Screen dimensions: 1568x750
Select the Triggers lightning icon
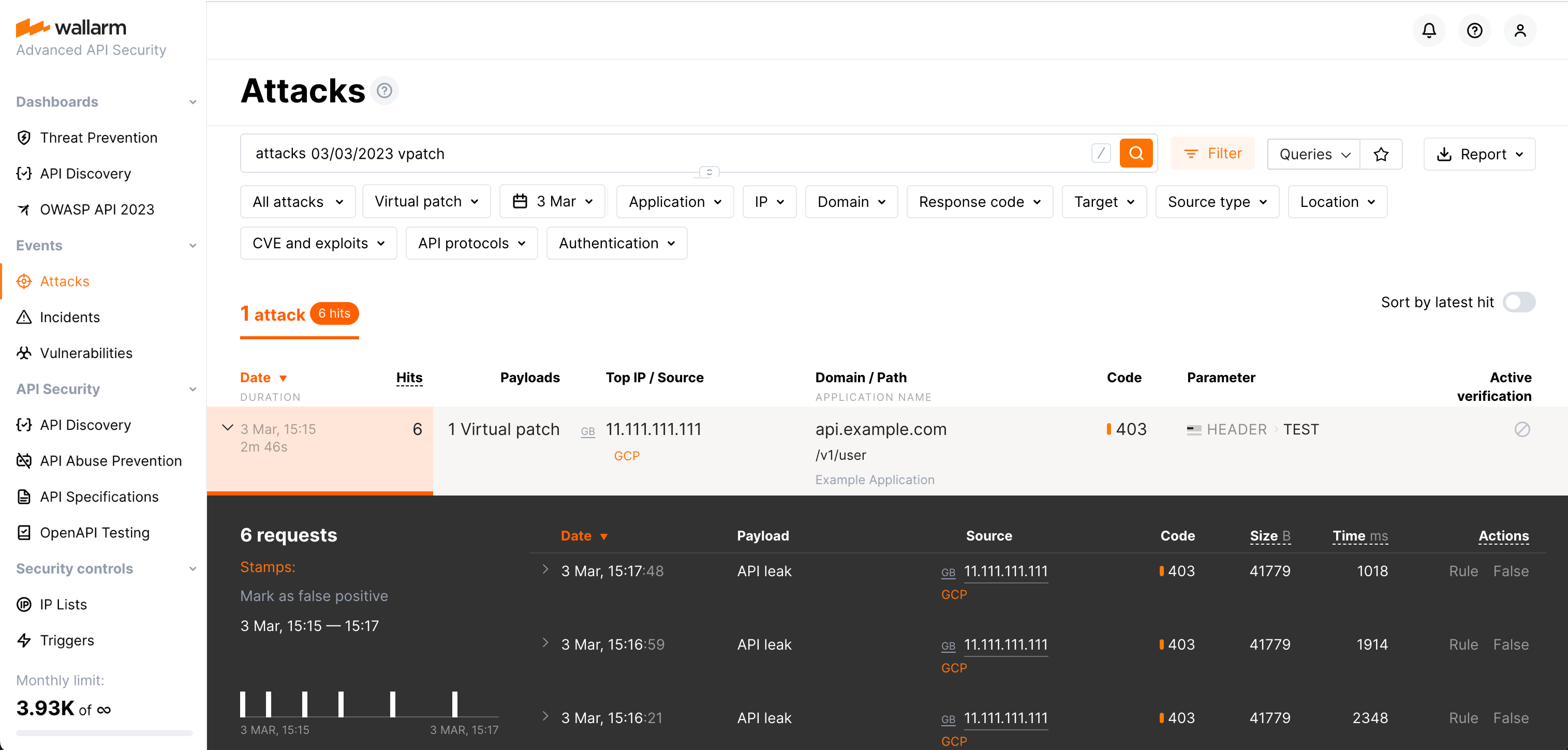(24, 640)
